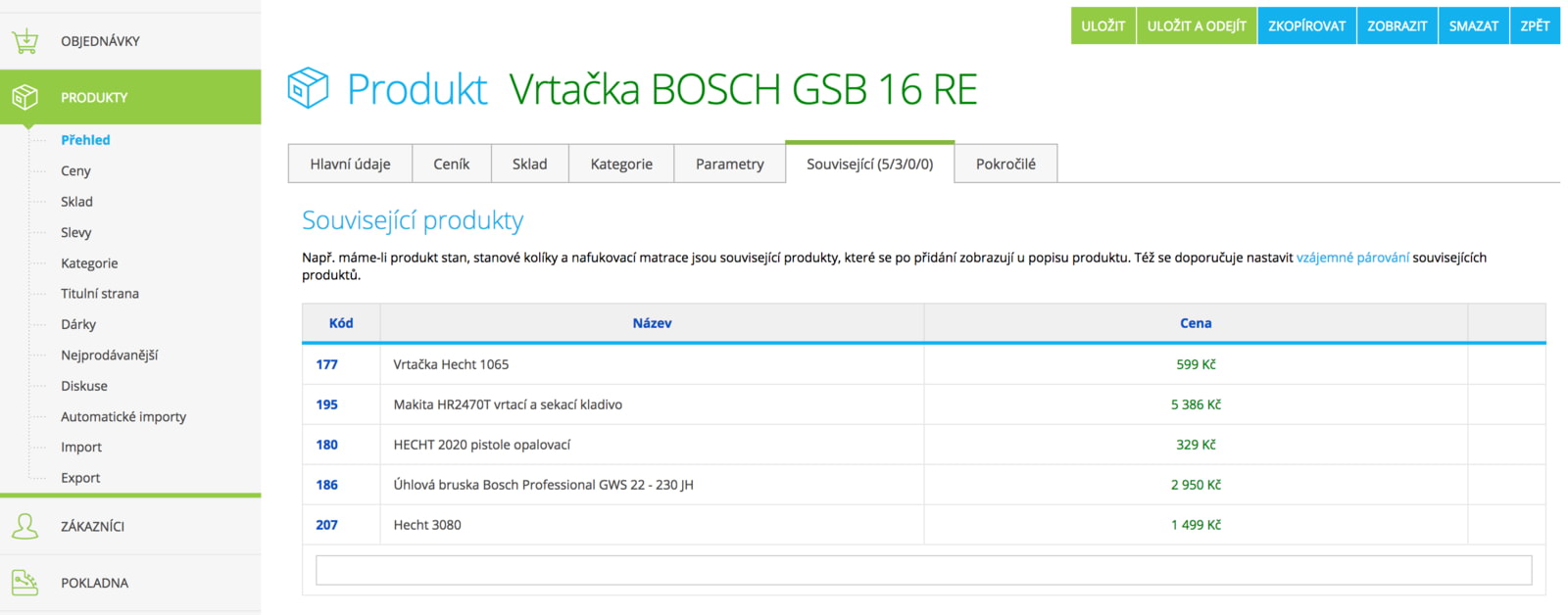The height and width of the screenshot is (615, 1568).
Task: Open Pokladna section in sidebar
Action: 130,583
